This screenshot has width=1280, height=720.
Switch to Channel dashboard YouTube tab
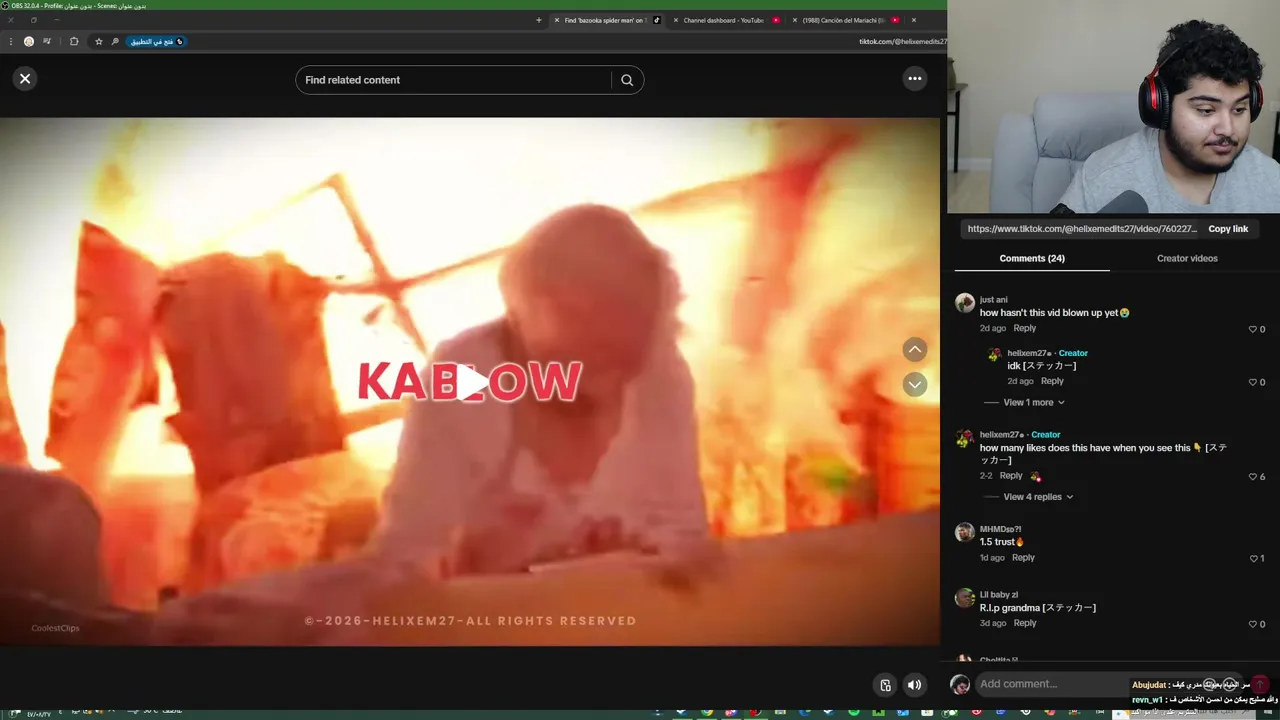click(x=723, y=20)
